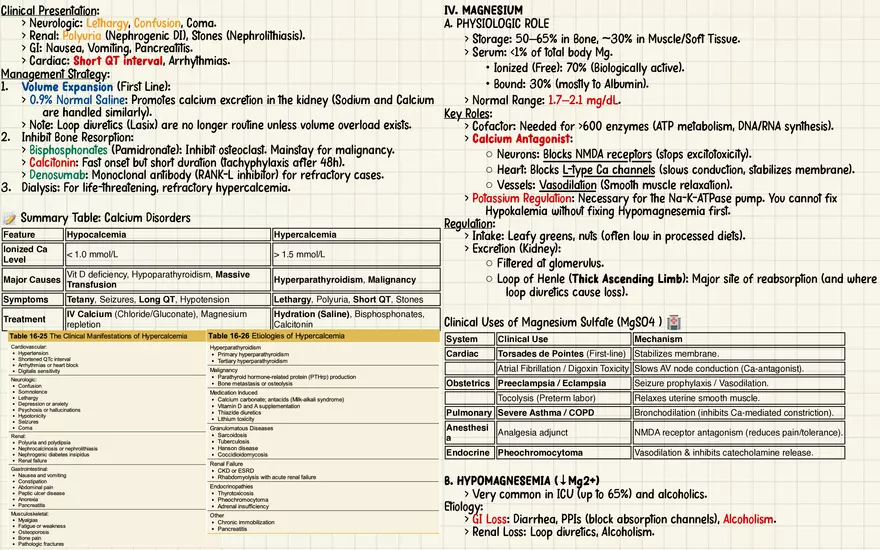The height and width of the screenshot is (550, 880).
Task: Click the 'Feature' header cell
Action: coord(33,235)
